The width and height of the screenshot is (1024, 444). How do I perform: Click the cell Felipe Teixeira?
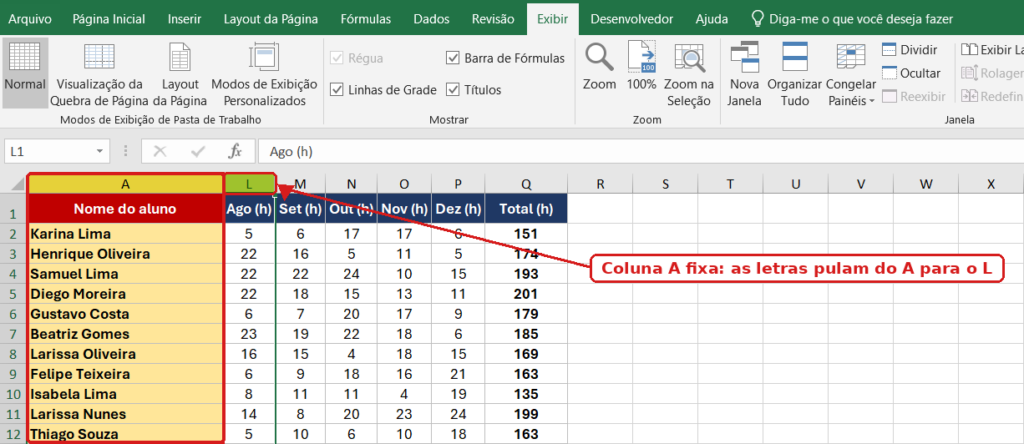pos(125,374)
